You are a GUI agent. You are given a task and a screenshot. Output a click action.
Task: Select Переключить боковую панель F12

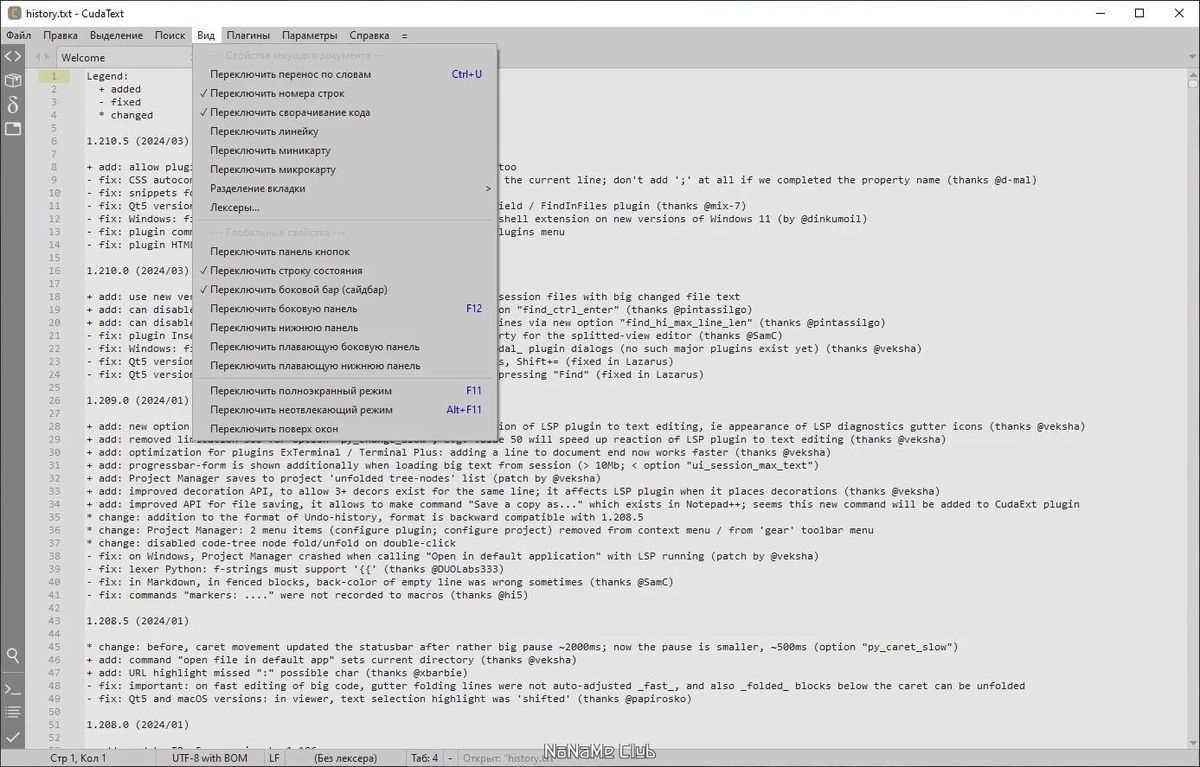click(345, 308)
